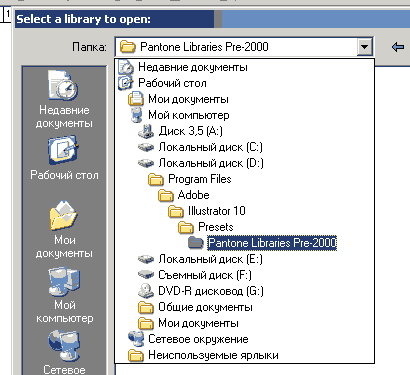410x375 pixels.
Task: Select Диск 3,5 (A:) drive
Action: click(244, 131)
